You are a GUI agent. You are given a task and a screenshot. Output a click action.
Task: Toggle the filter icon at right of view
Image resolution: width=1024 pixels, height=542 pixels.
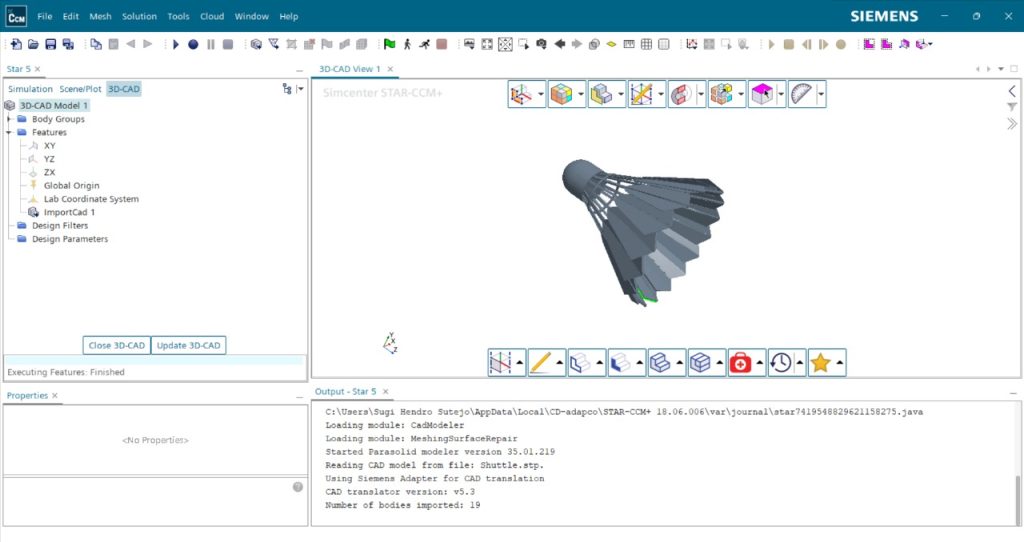pos(1011,107)
